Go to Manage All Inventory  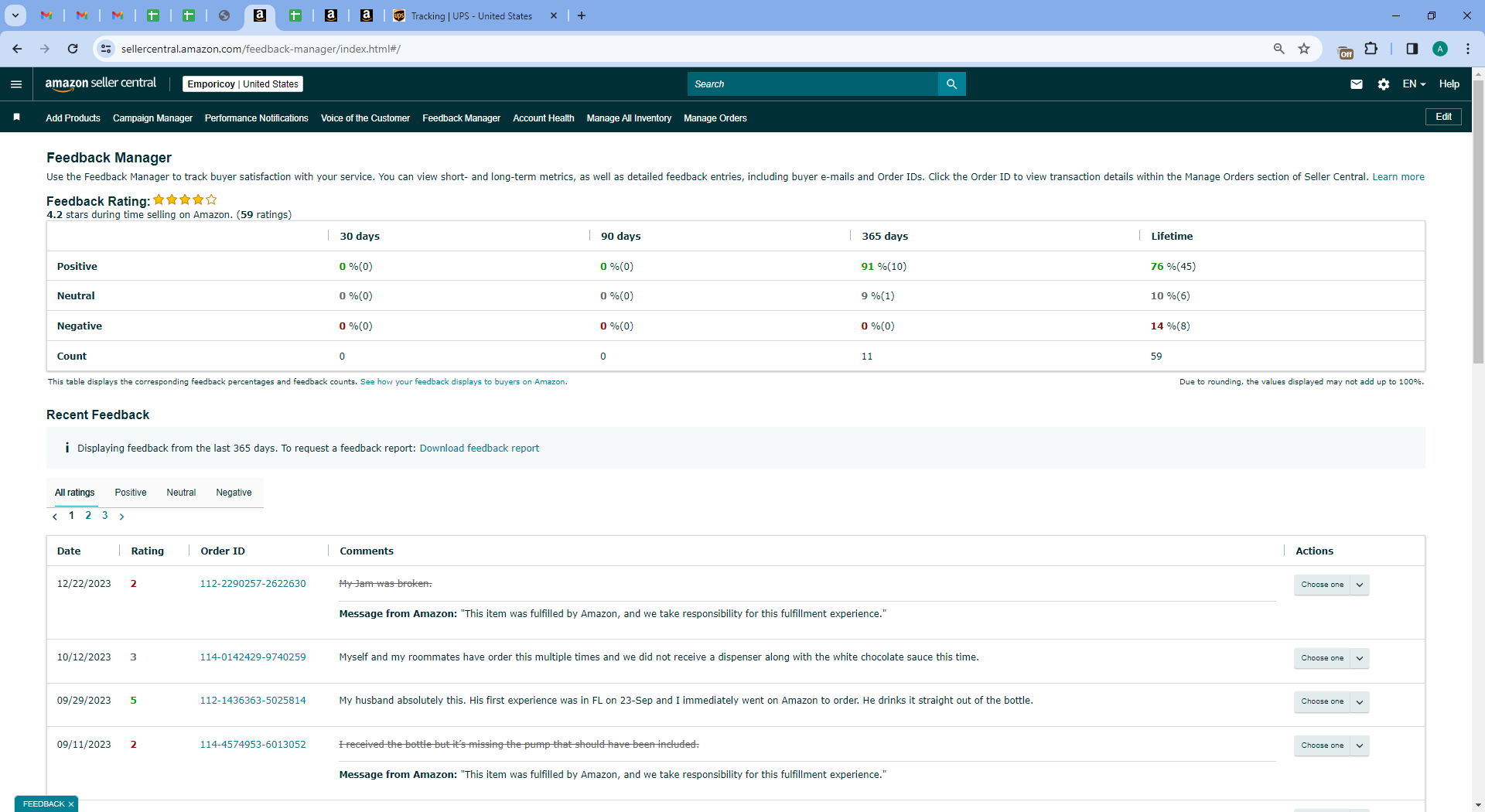(629, 118)
